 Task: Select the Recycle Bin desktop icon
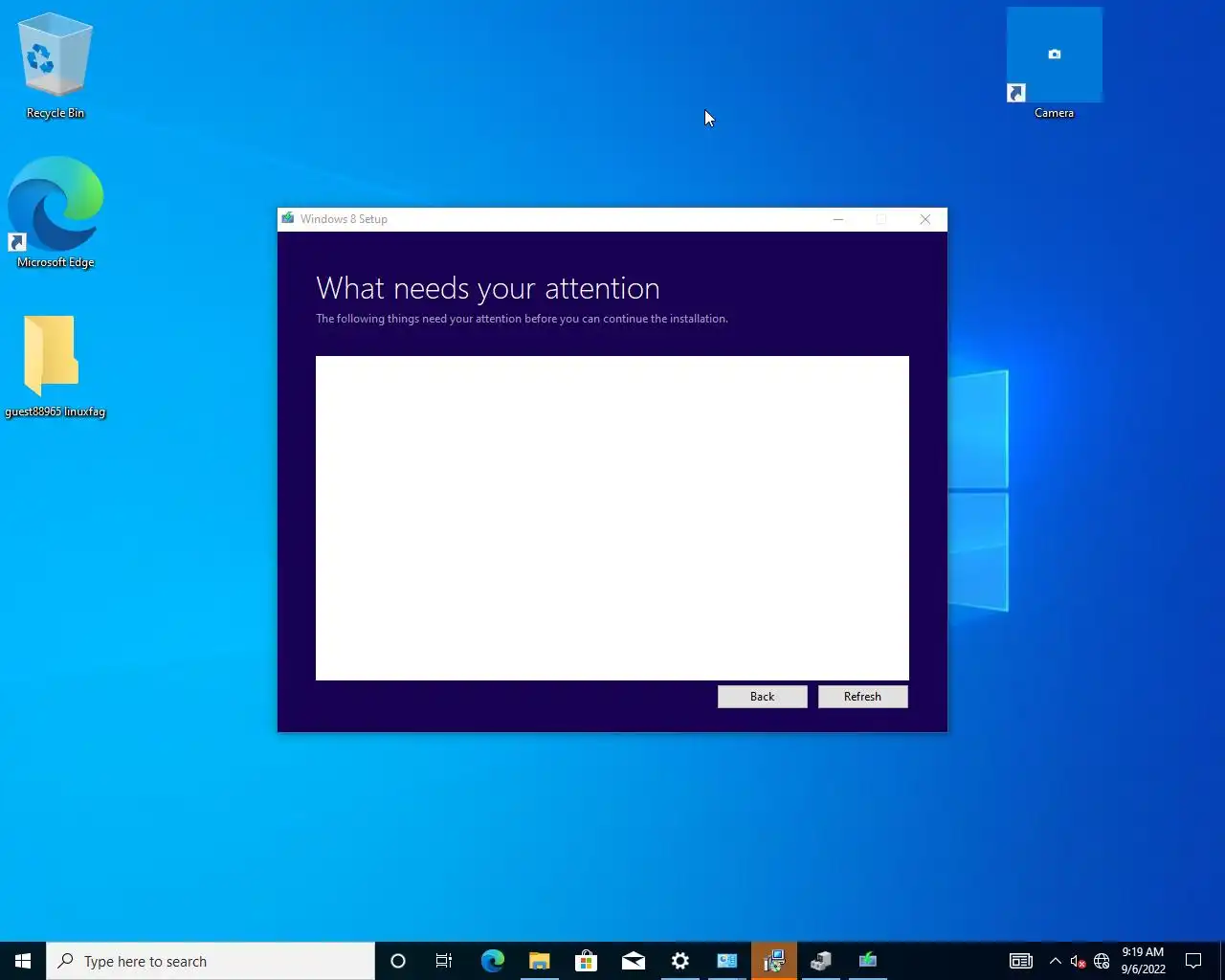56,67
